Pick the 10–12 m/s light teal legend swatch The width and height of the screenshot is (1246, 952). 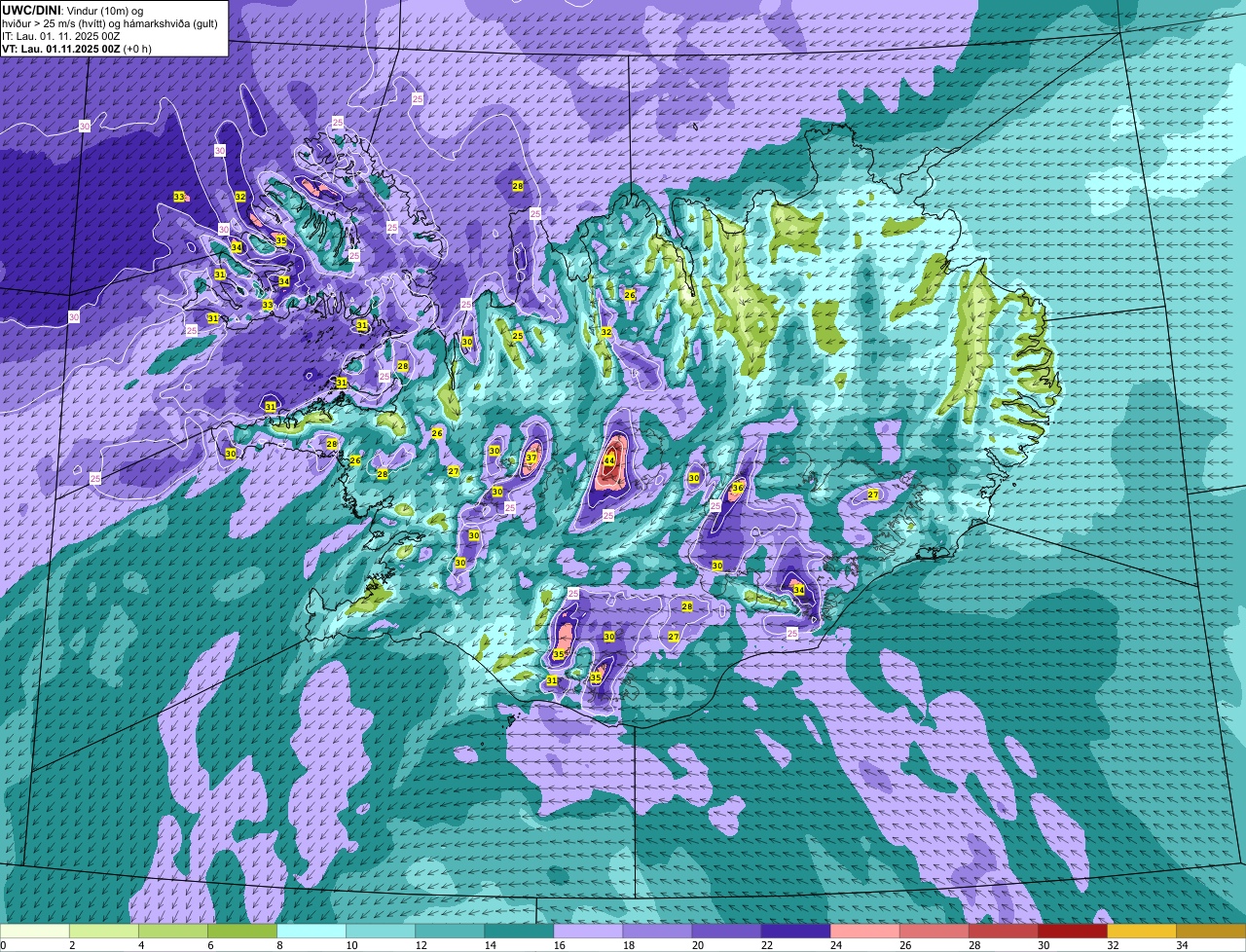(x=381, y=931)
